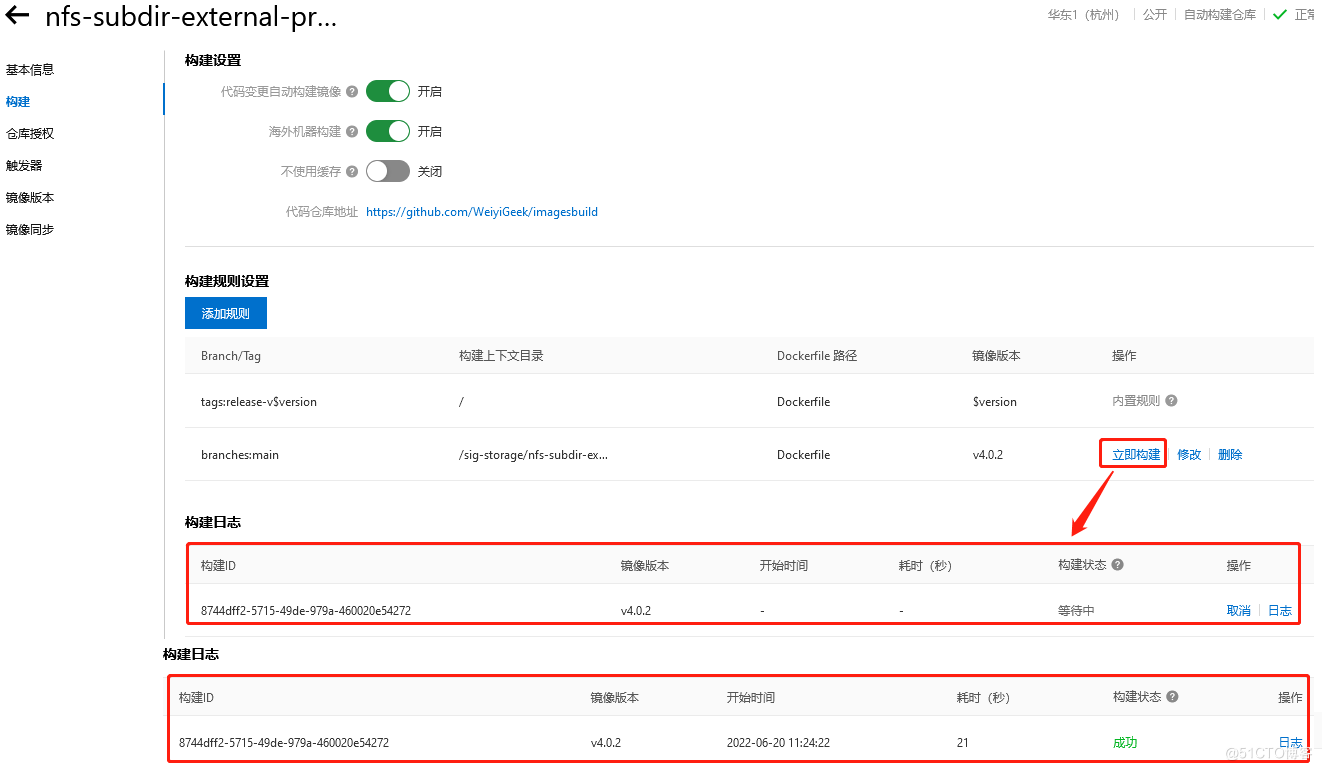Click /sig-storage/nfs-subdir-ex... context directory cell
Viewport: 1322px width, 770px height.
[x=533, y=455]
